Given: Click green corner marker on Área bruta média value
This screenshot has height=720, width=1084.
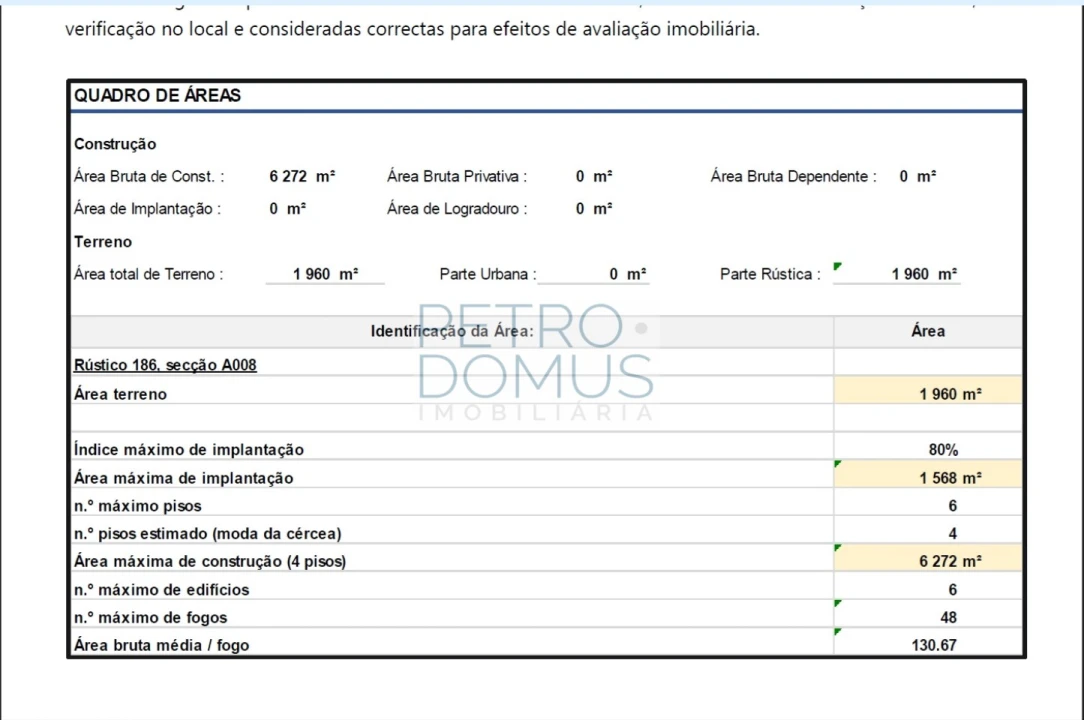Looking at the screenshot, I should point(837,631).
